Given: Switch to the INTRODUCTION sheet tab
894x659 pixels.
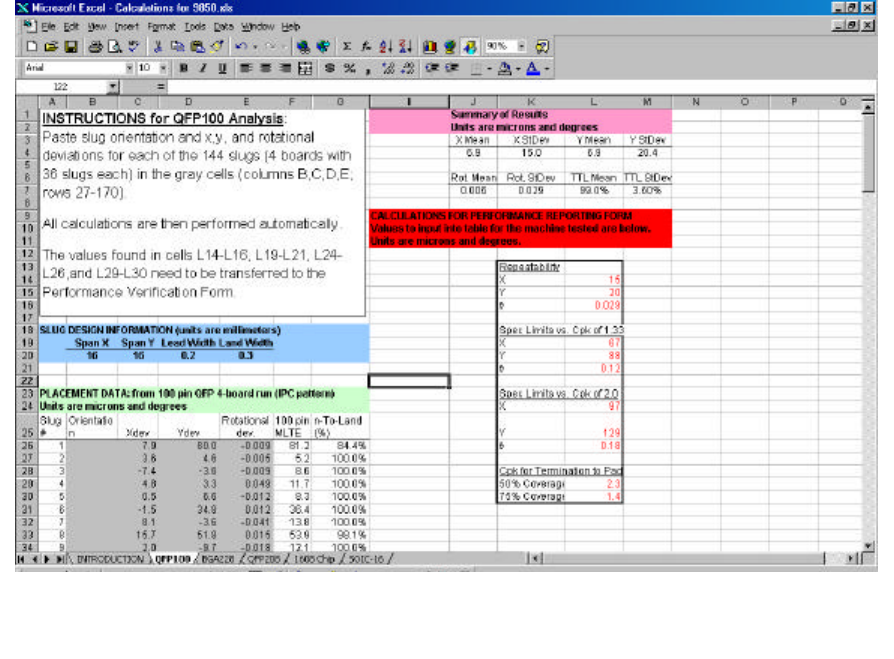Looking at the screenshot, I should click(x=110, y=559).
